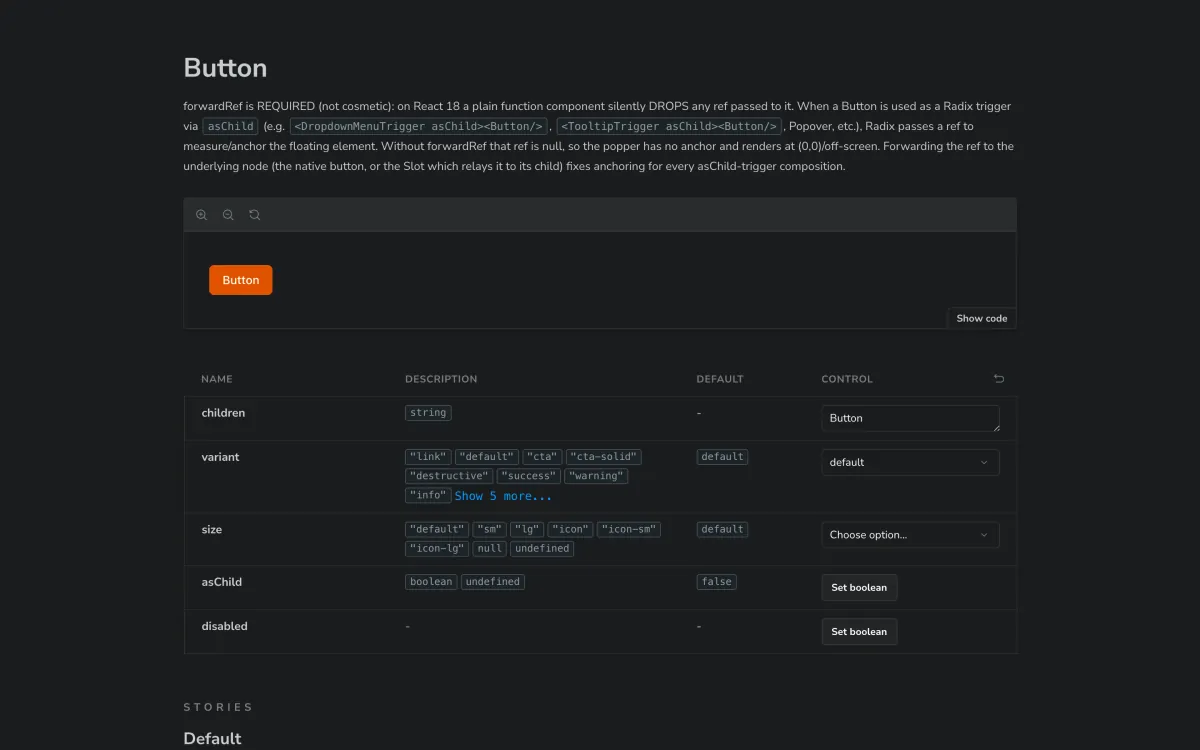1200x750 pixels.
Task: Click the "info" variant value
Action: coord(428,496)
